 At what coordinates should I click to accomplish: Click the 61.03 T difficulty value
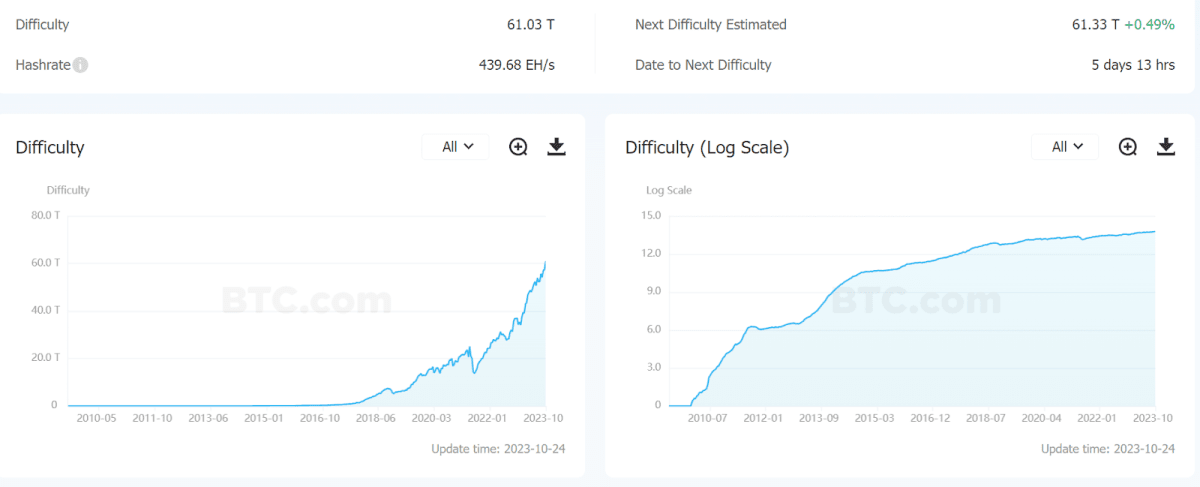[530, 24]
